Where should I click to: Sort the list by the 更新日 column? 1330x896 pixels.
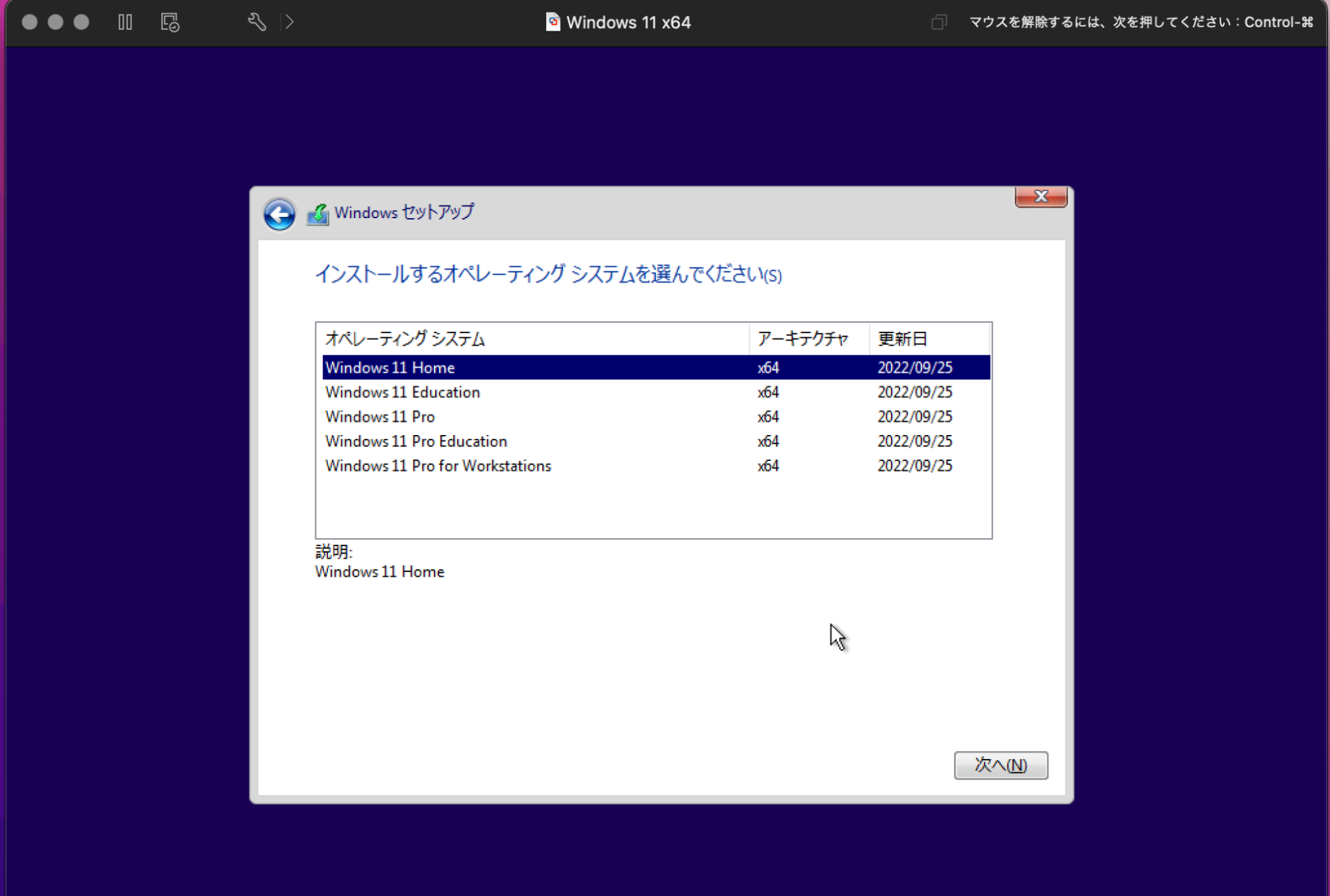[x=904, y=339]
